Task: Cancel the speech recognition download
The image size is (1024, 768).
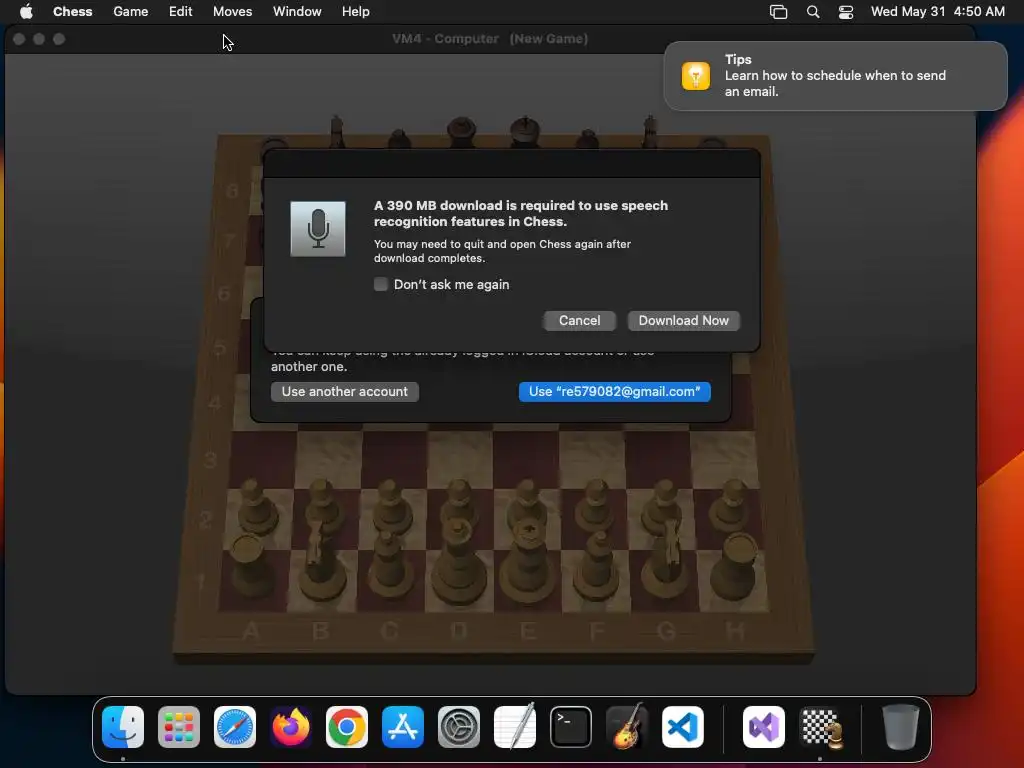Action: point(579,321)
